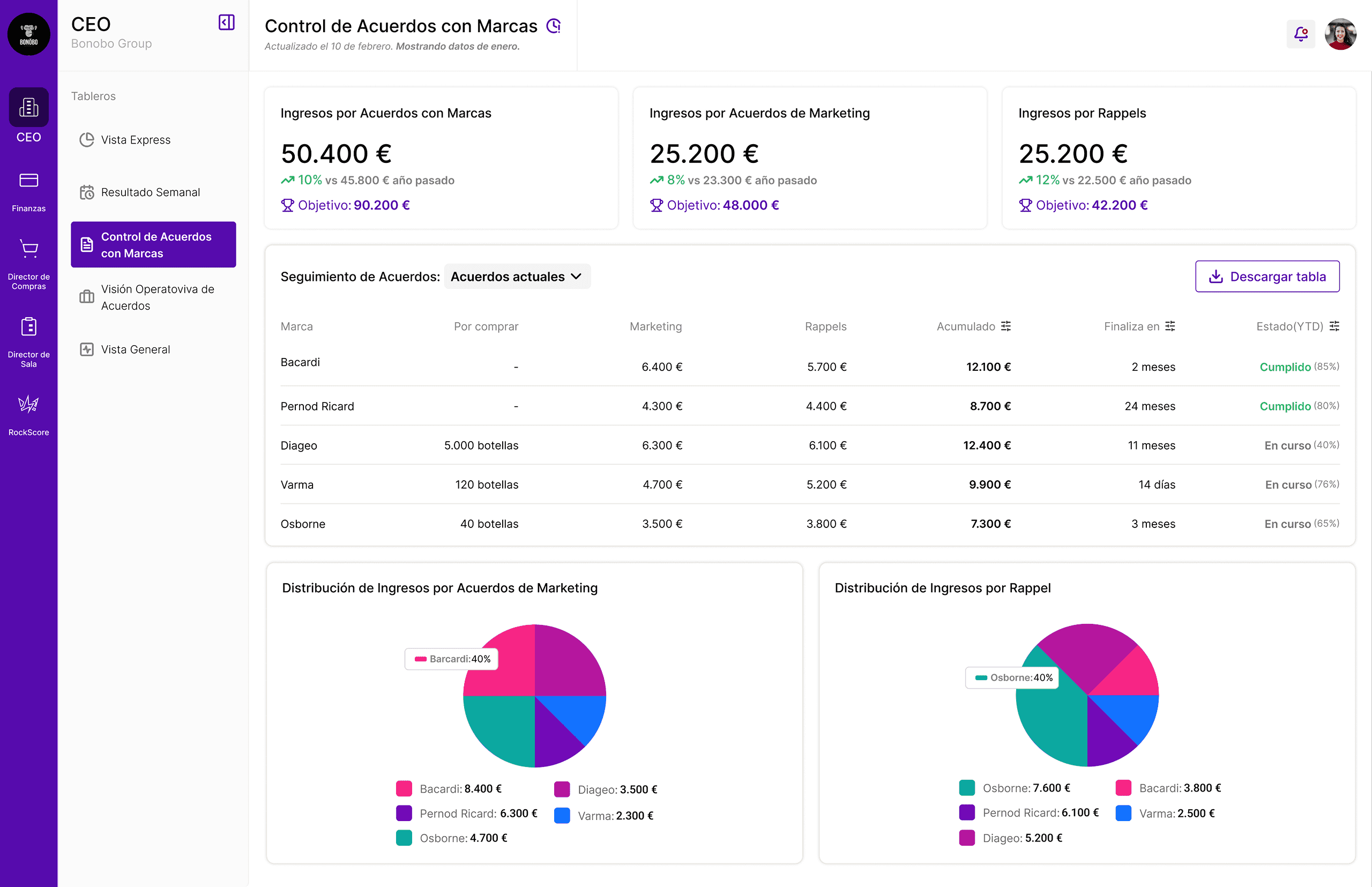Open Resultado Semanal dashboard
This screenshot has height=887, width=1372.
click(x=153, y=192)
